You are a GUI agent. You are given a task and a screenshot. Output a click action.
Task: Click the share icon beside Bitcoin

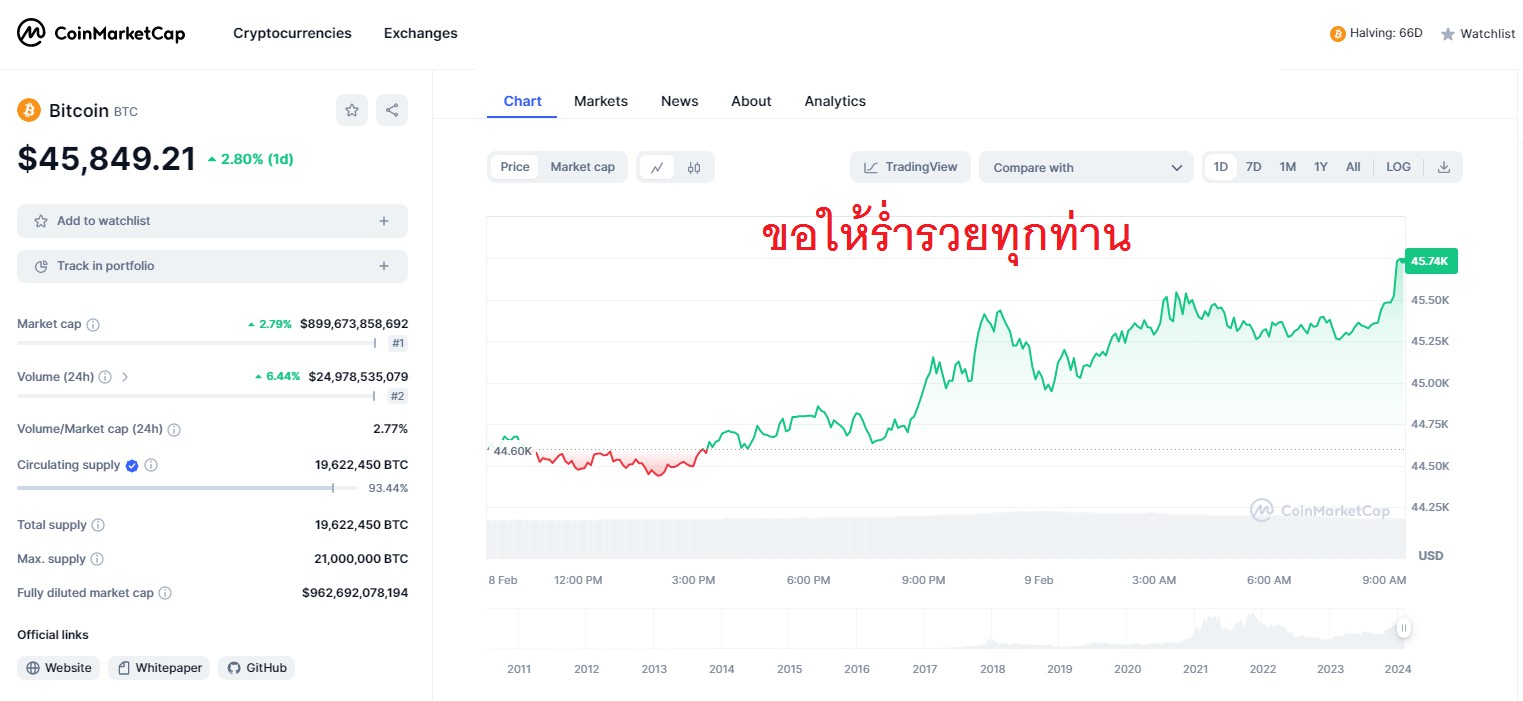[x=392, y=110]
